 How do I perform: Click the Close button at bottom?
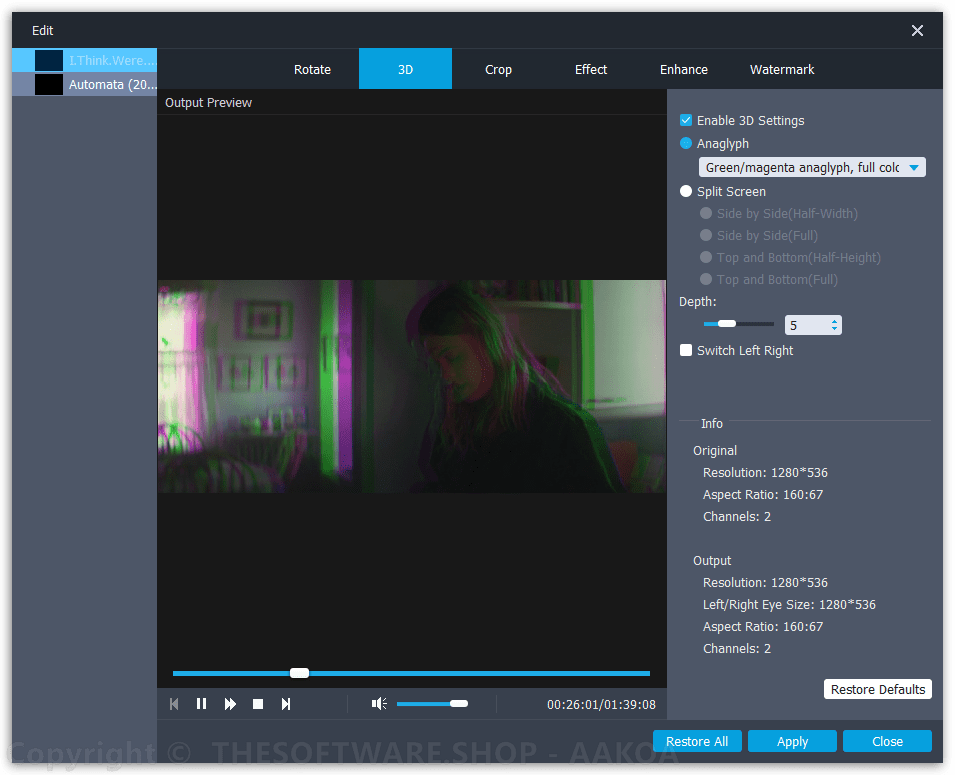pos(887,741)
